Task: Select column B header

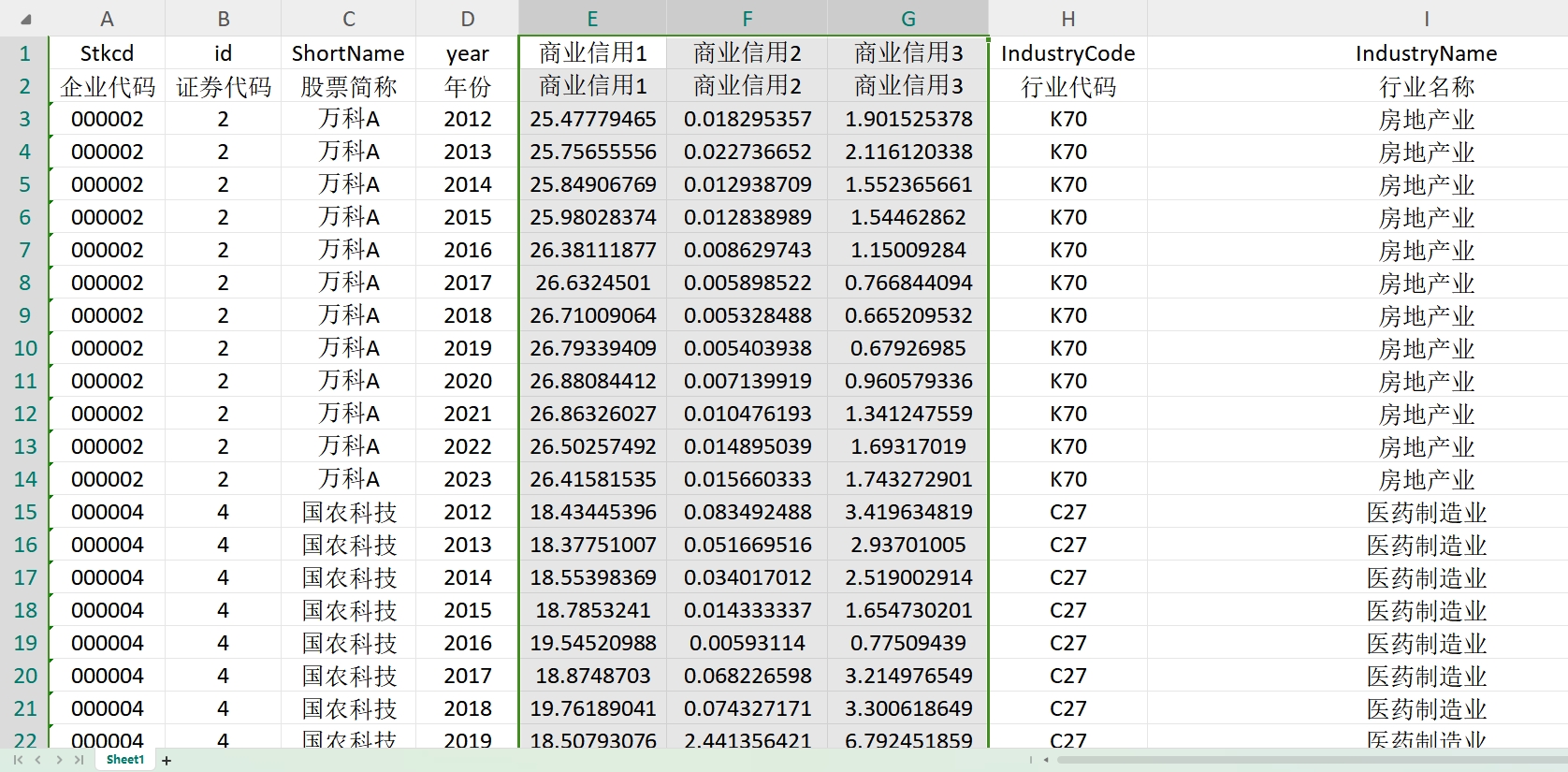Action: pyautogui.click(x=223, y=19)
